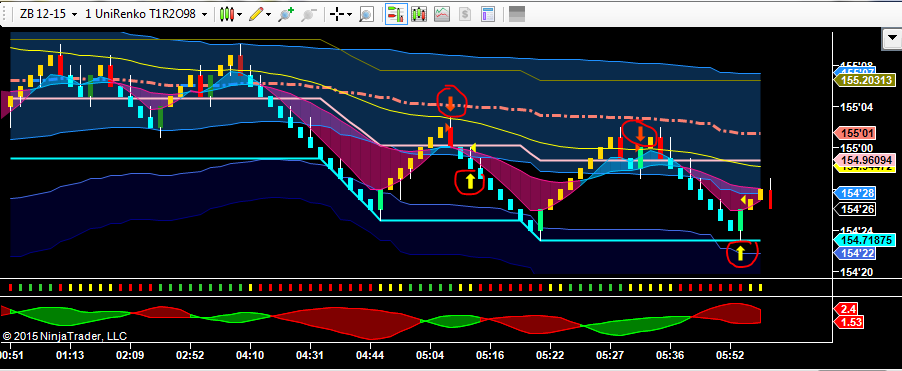Click the 154.96094 pink price marker
Viewport: 902px width, 371px height.
click(865, 160)
